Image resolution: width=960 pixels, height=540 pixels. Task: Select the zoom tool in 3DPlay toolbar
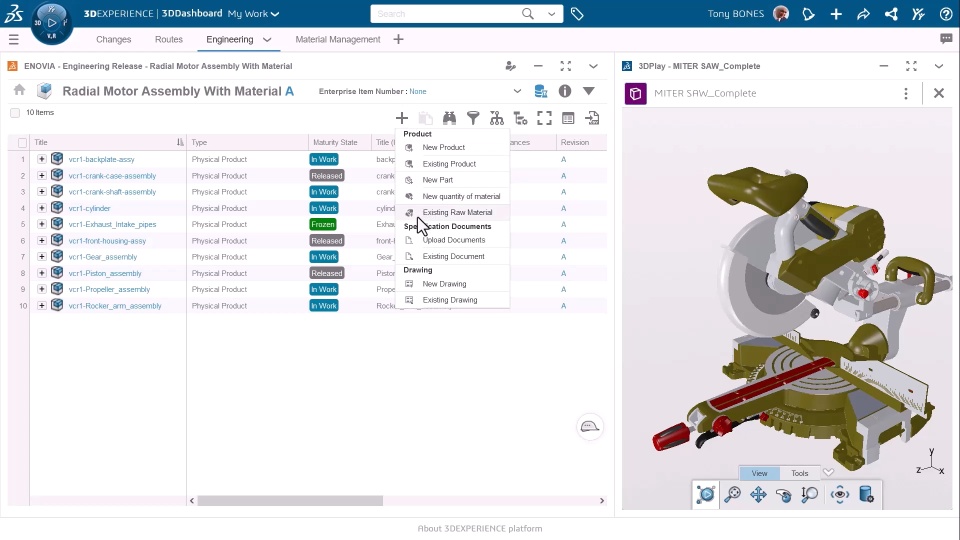tap(732, 494)
